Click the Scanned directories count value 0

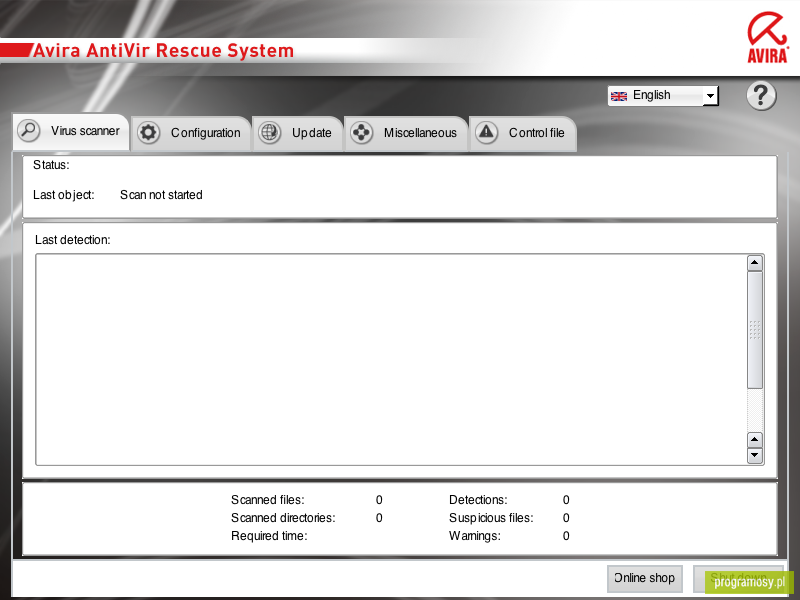(x=379, y=518)
